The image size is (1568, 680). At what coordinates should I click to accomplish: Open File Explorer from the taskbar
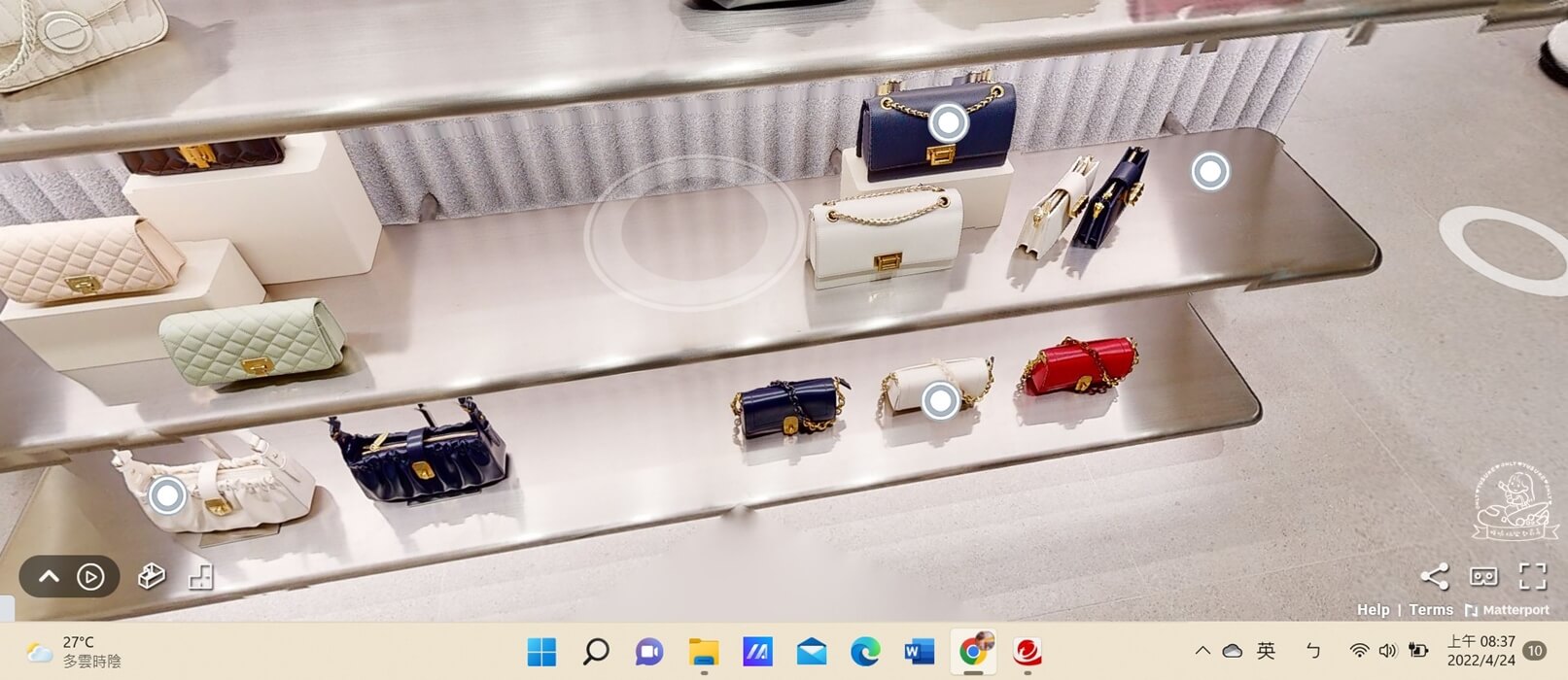point(704,652)
